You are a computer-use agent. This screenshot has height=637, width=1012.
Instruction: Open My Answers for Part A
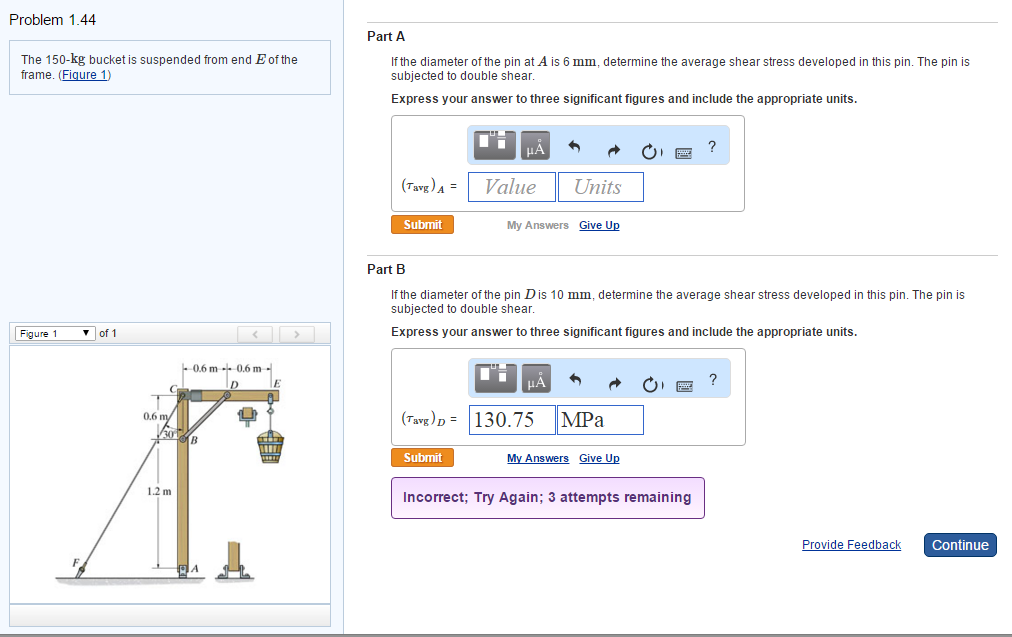(537, 225)
